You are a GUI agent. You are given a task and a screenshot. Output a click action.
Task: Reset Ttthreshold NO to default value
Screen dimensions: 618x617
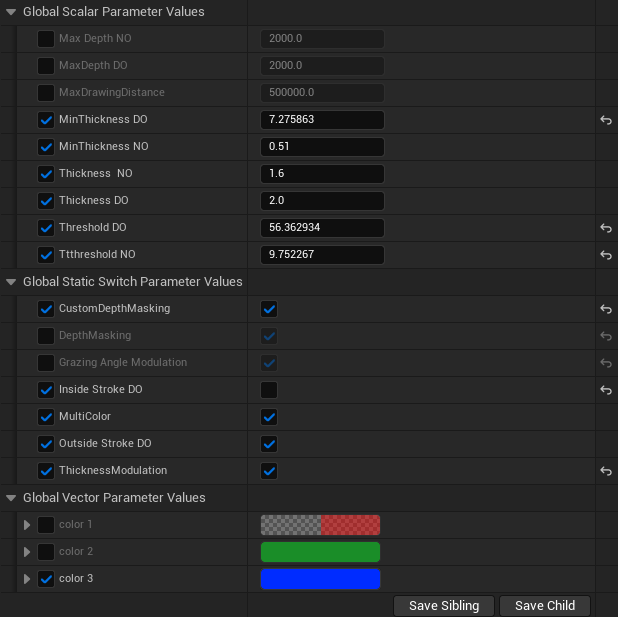coord(605,255)
